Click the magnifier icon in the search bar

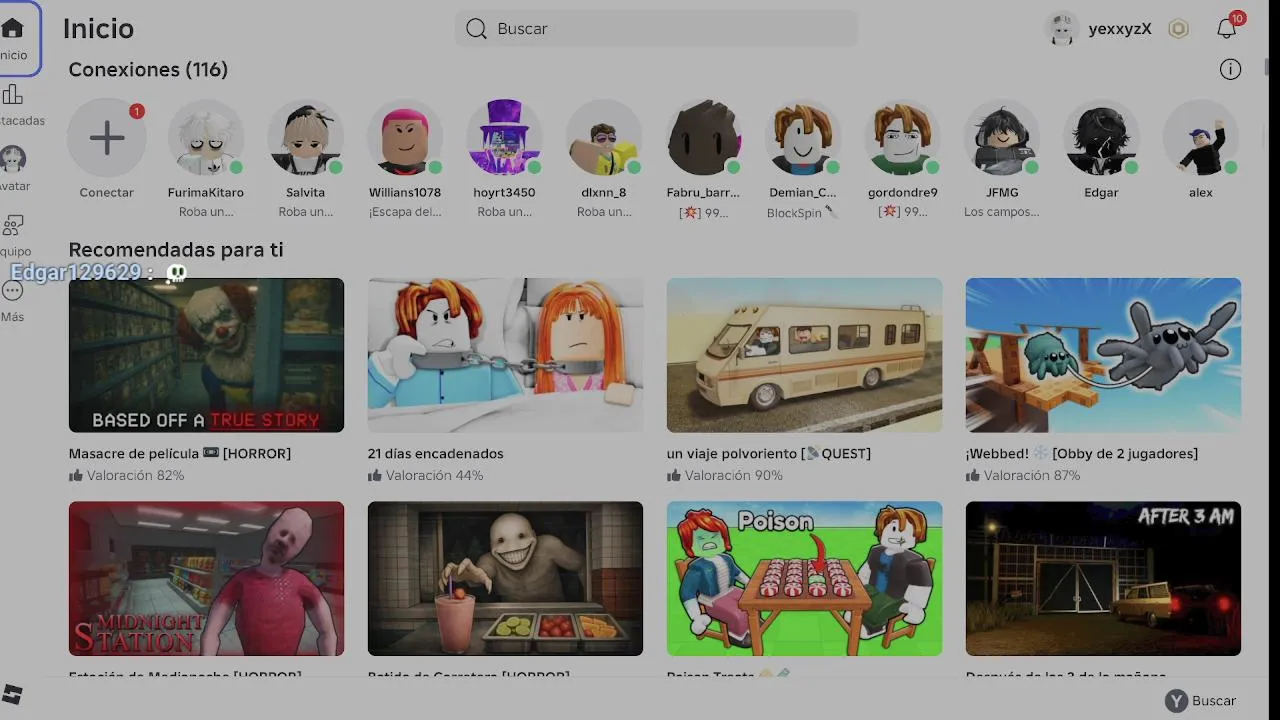tap(477, 29)
